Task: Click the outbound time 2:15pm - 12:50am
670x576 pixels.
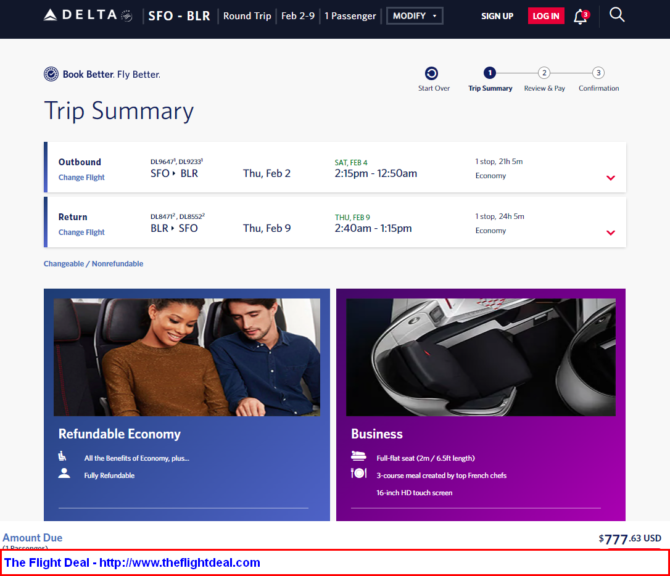Action: [376, 173]
